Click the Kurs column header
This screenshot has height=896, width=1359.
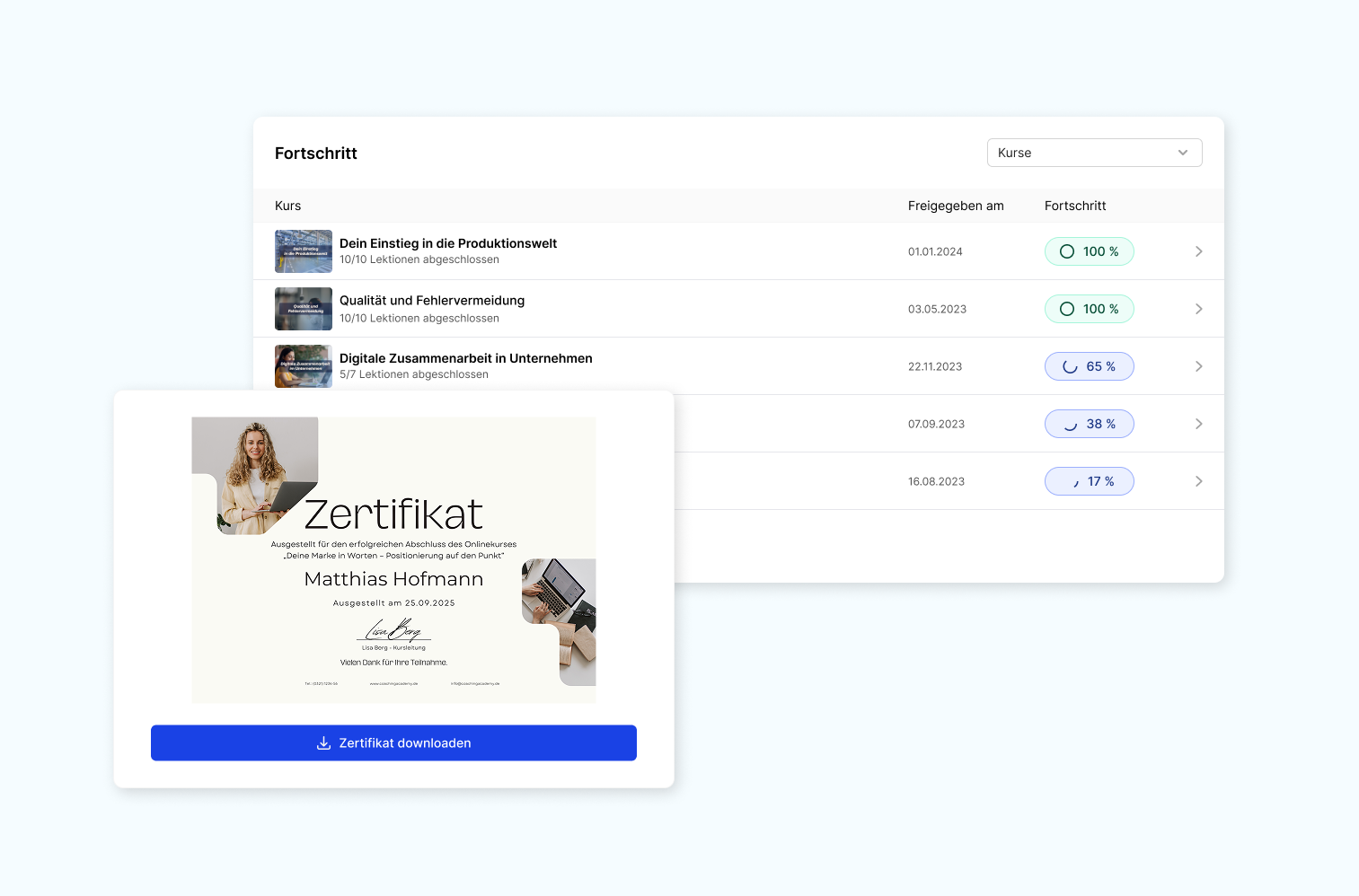[288, 206]
